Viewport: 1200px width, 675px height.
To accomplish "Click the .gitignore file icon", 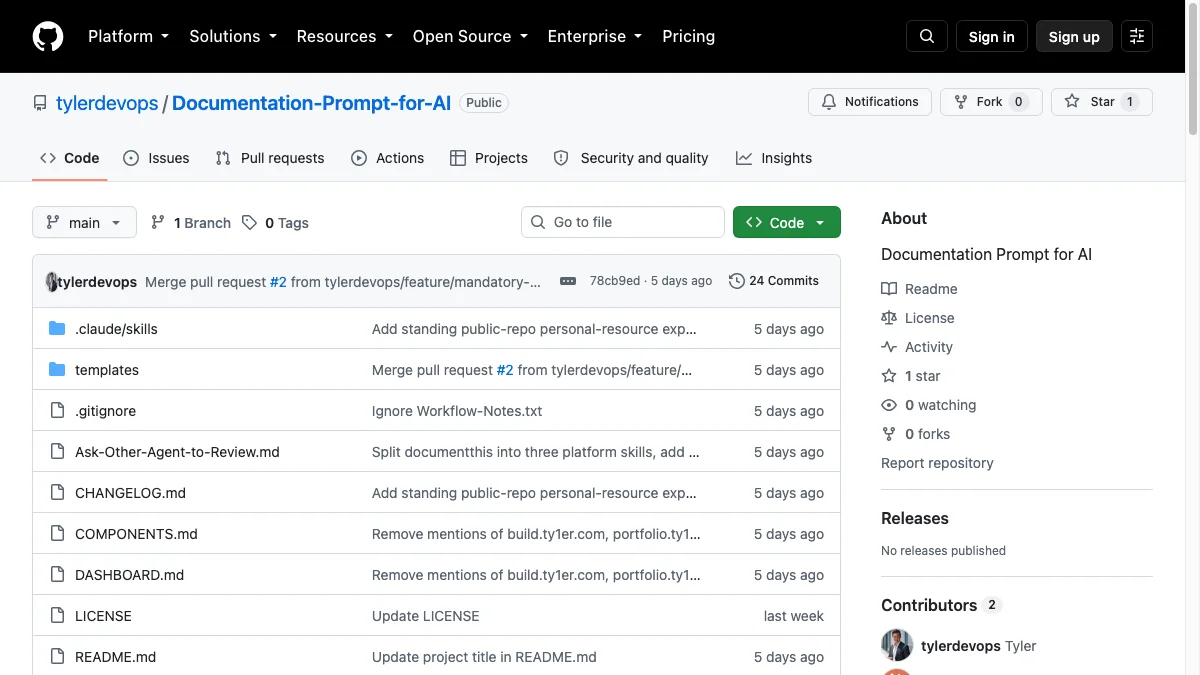I will pos(57,411).
